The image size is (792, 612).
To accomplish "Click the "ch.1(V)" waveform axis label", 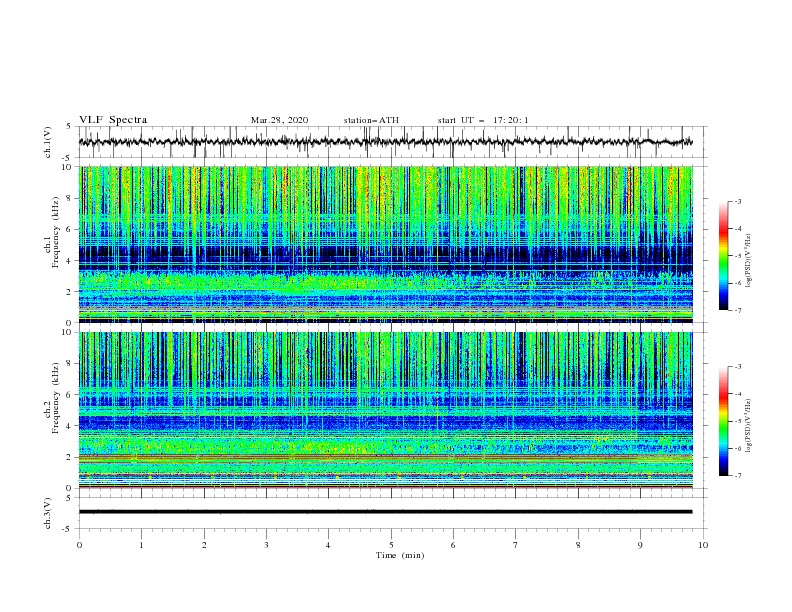I will point(48,142).
